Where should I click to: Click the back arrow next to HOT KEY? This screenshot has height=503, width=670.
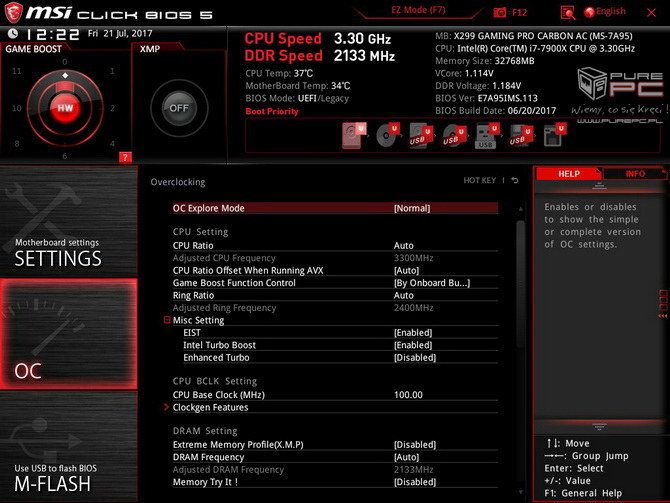point(515,180)
